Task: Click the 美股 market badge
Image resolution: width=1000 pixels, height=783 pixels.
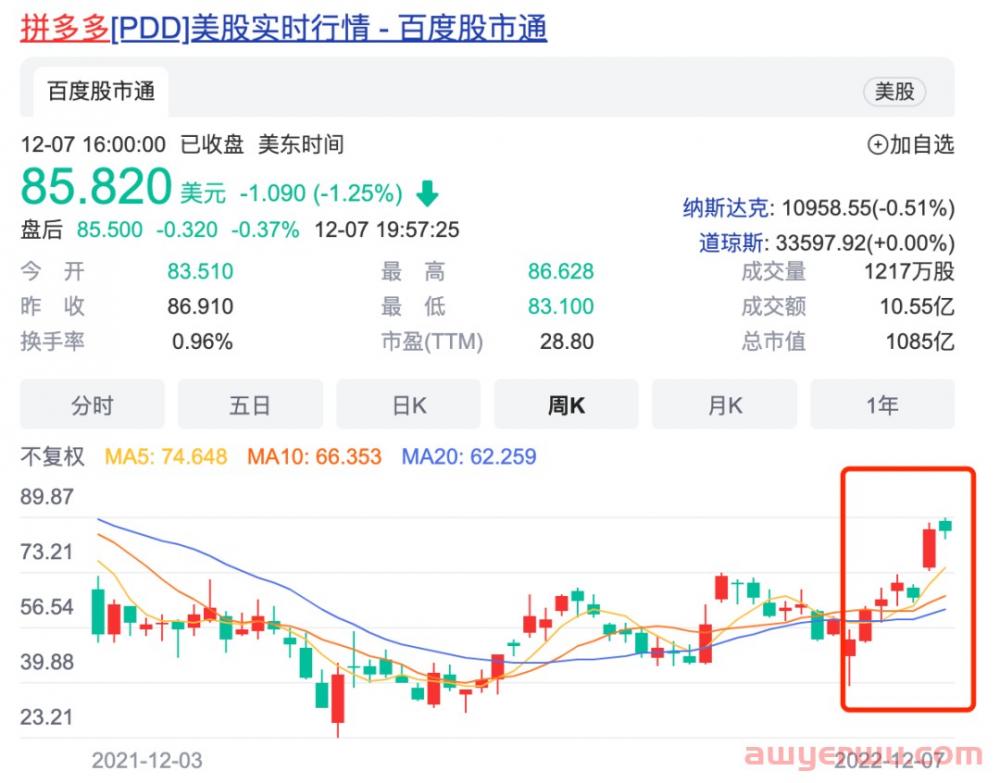Action: click(895, 91)
